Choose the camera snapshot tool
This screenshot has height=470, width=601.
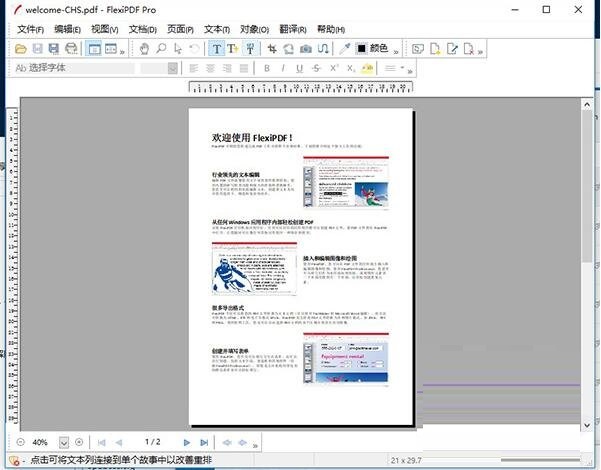(306, 48)
